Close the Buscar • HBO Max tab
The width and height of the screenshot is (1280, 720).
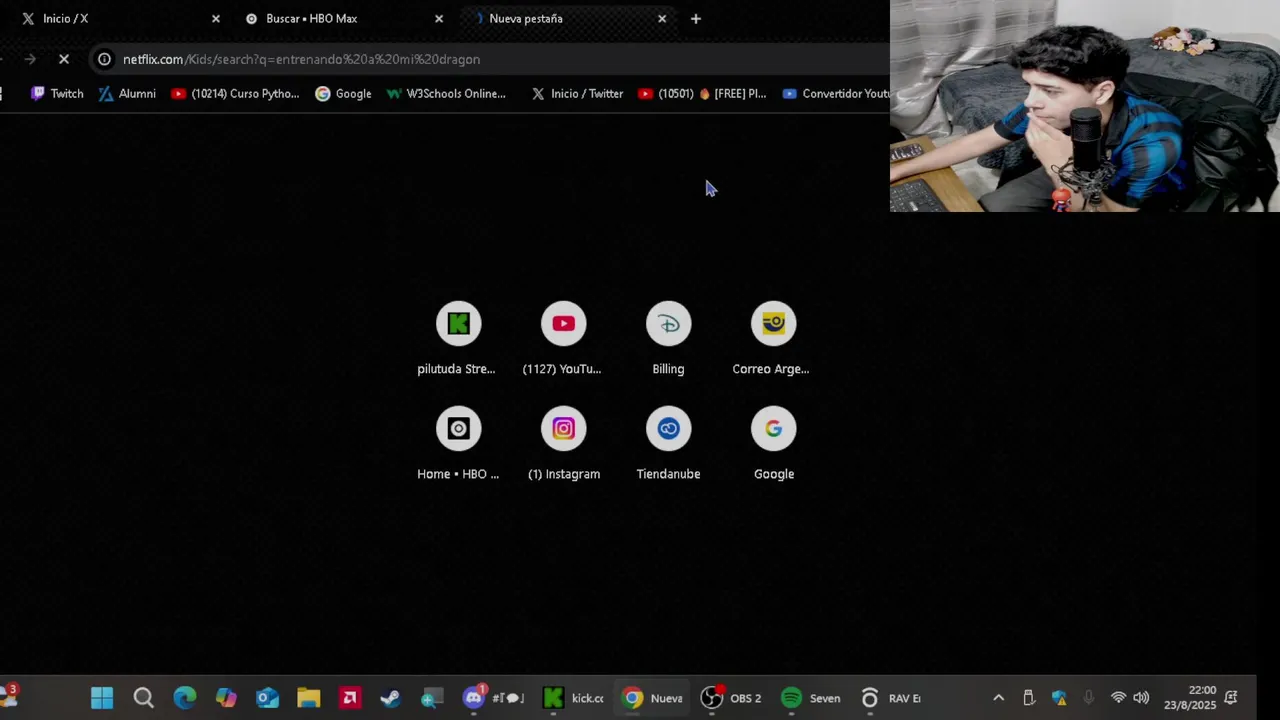pos(438,18)
